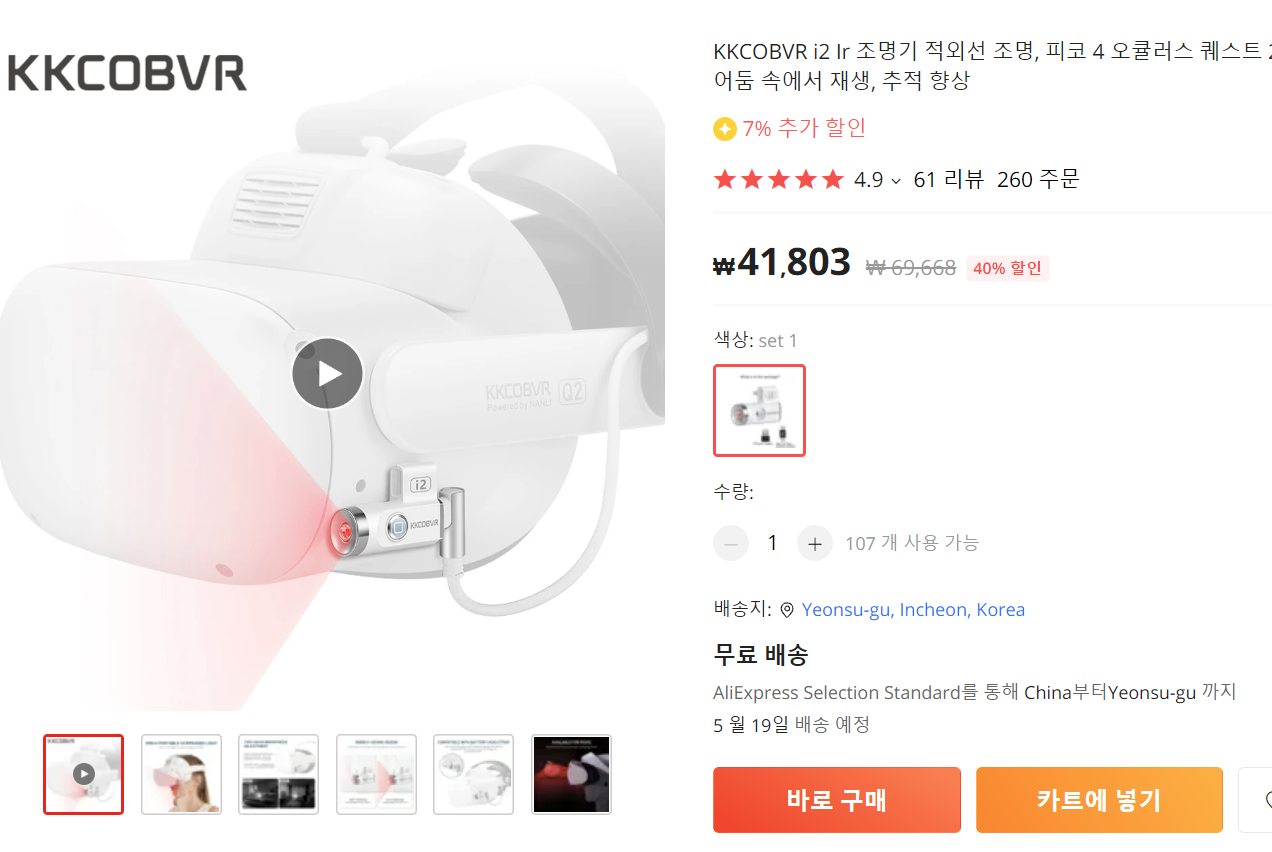This screenshot has height=852, width=1272.
Task: Click the location pin icon
Action: pyautogui.click(x=787, y=610)
